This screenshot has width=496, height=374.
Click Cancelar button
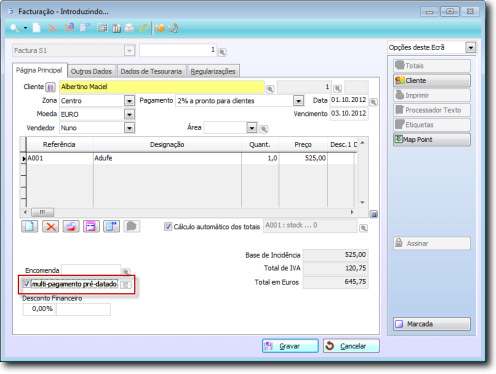tap(351, 346)
